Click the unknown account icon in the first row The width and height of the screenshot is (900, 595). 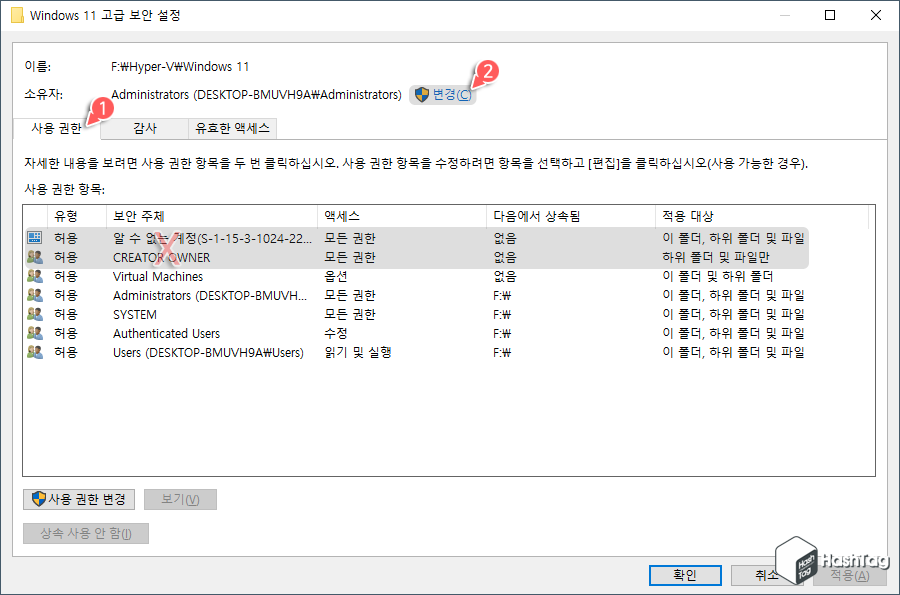[33, 238]
